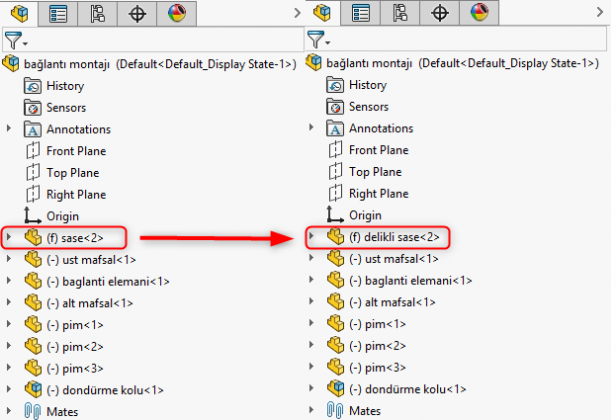Screen dimensions: 616x420
Task: Select Front Plane in the left tree
Action: 76,151
